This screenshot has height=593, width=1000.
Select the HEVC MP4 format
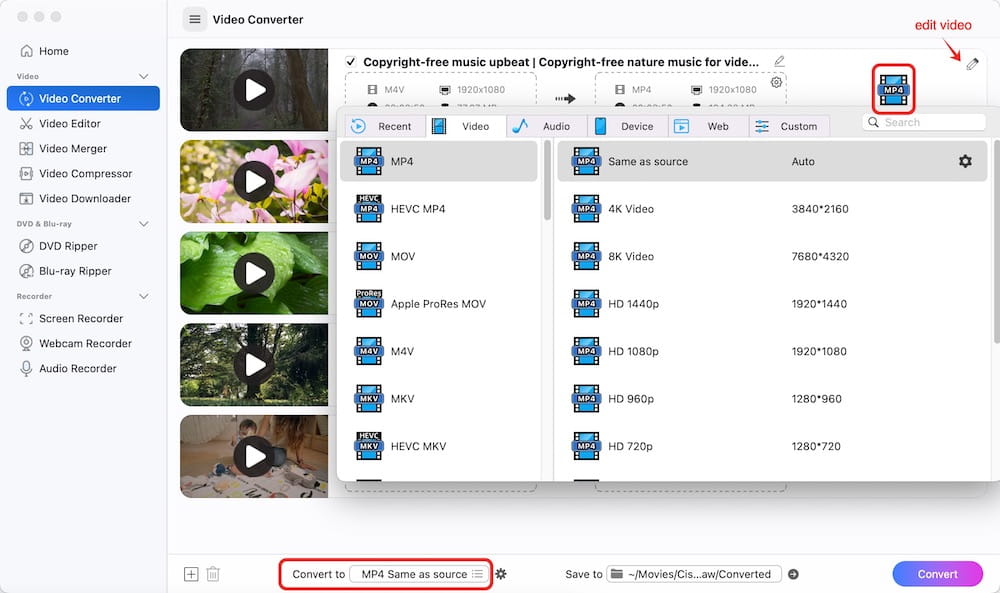439,209
